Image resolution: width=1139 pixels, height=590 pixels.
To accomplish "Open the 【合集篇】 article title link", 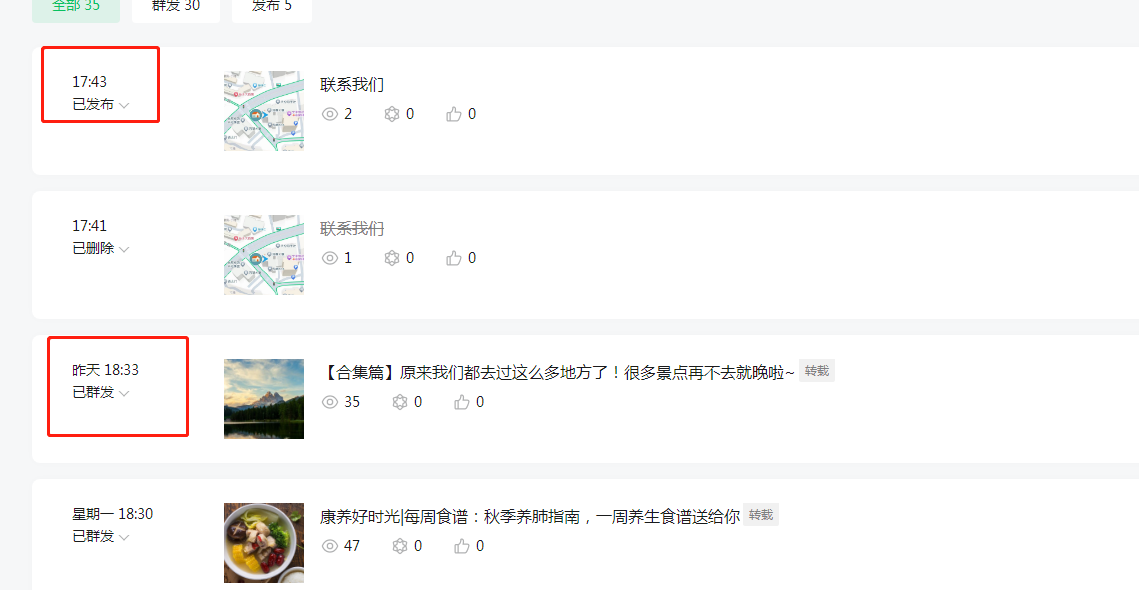I will tap(557, 373).
